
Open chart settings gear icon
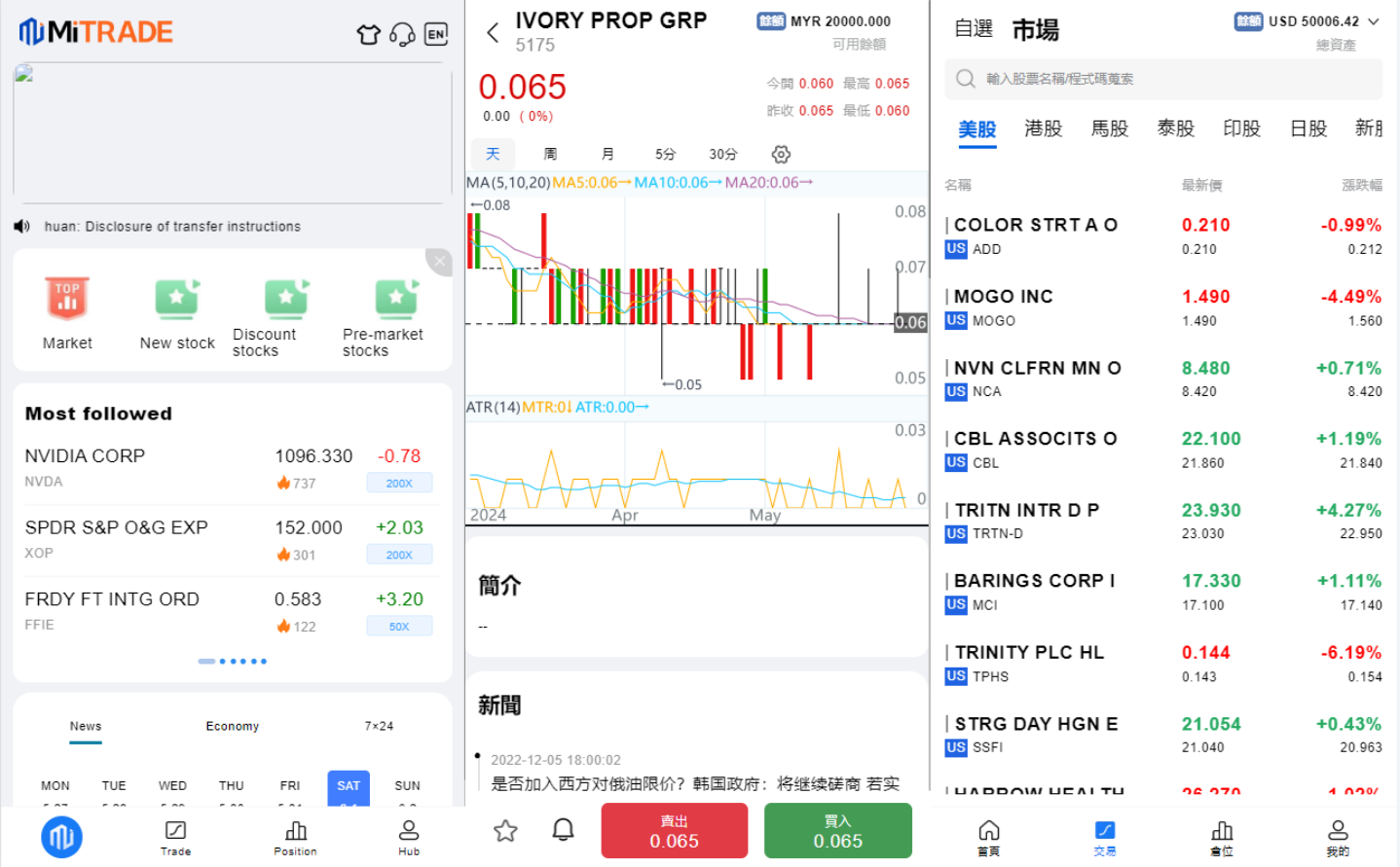781,154
